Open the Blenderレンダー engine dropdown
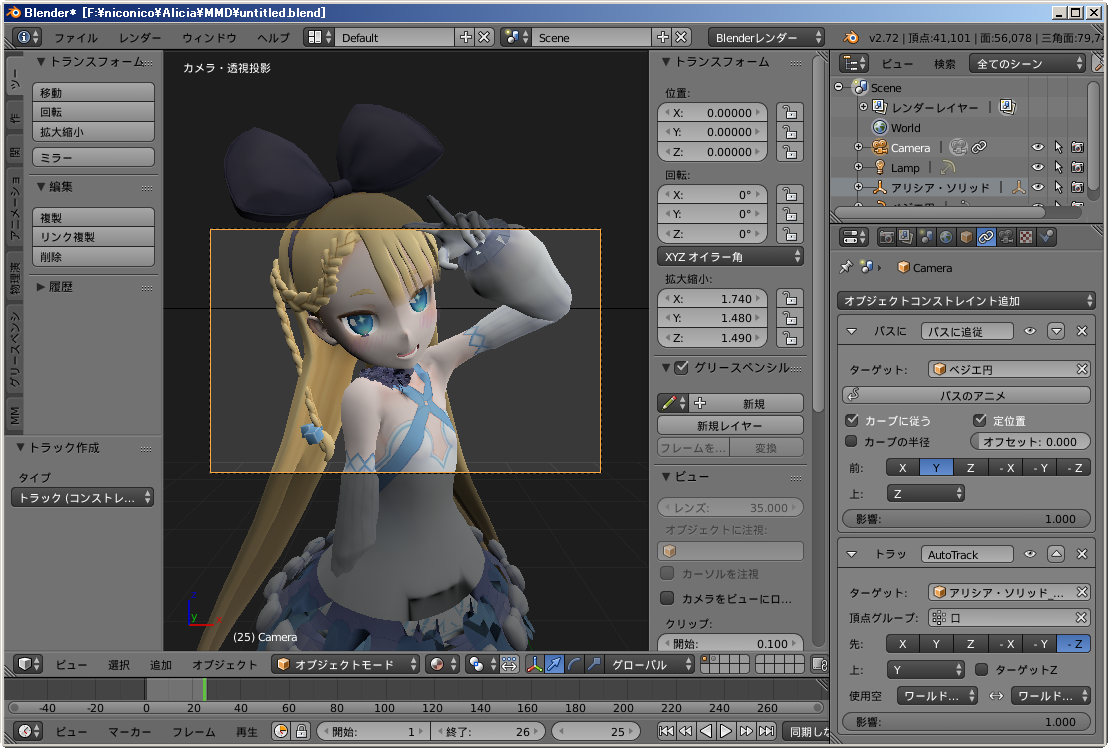Viewport: 1108px width, 748px height. [767, 37]
